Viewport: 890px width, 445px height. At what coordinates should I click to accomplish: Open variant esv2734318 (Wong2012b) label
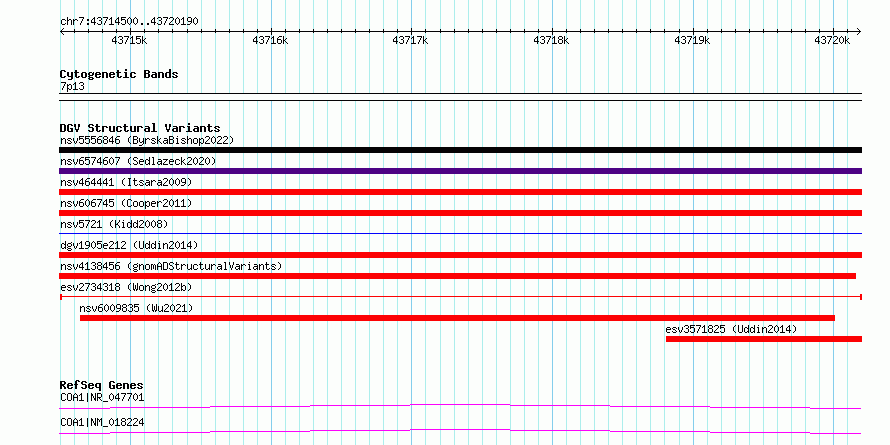126,287
